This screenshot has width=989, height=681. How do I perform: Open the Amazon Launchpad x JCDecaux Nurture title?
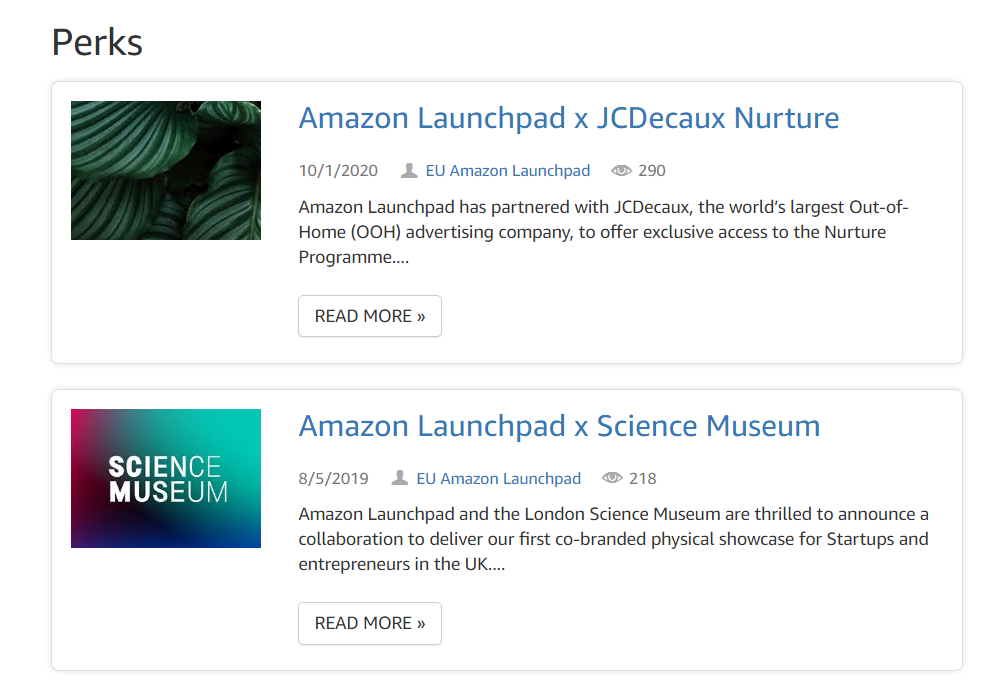(x=568, y=118)
